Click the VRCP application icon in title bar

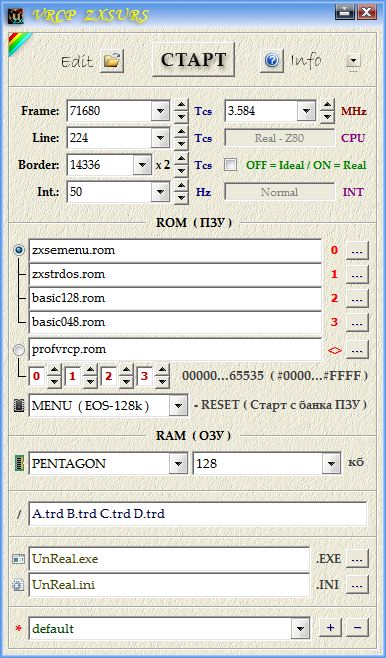click(16, 15)
